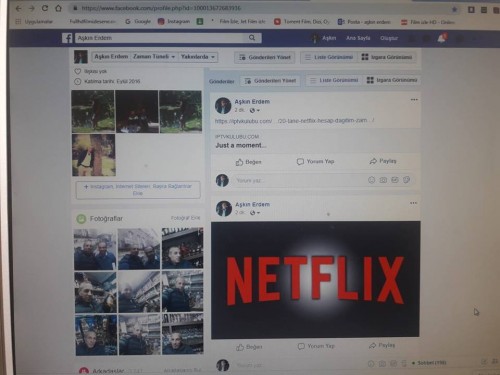Screen dimensions: 500x375
Task: Open the 'Just a moment...' link preview
Action: 315,142
